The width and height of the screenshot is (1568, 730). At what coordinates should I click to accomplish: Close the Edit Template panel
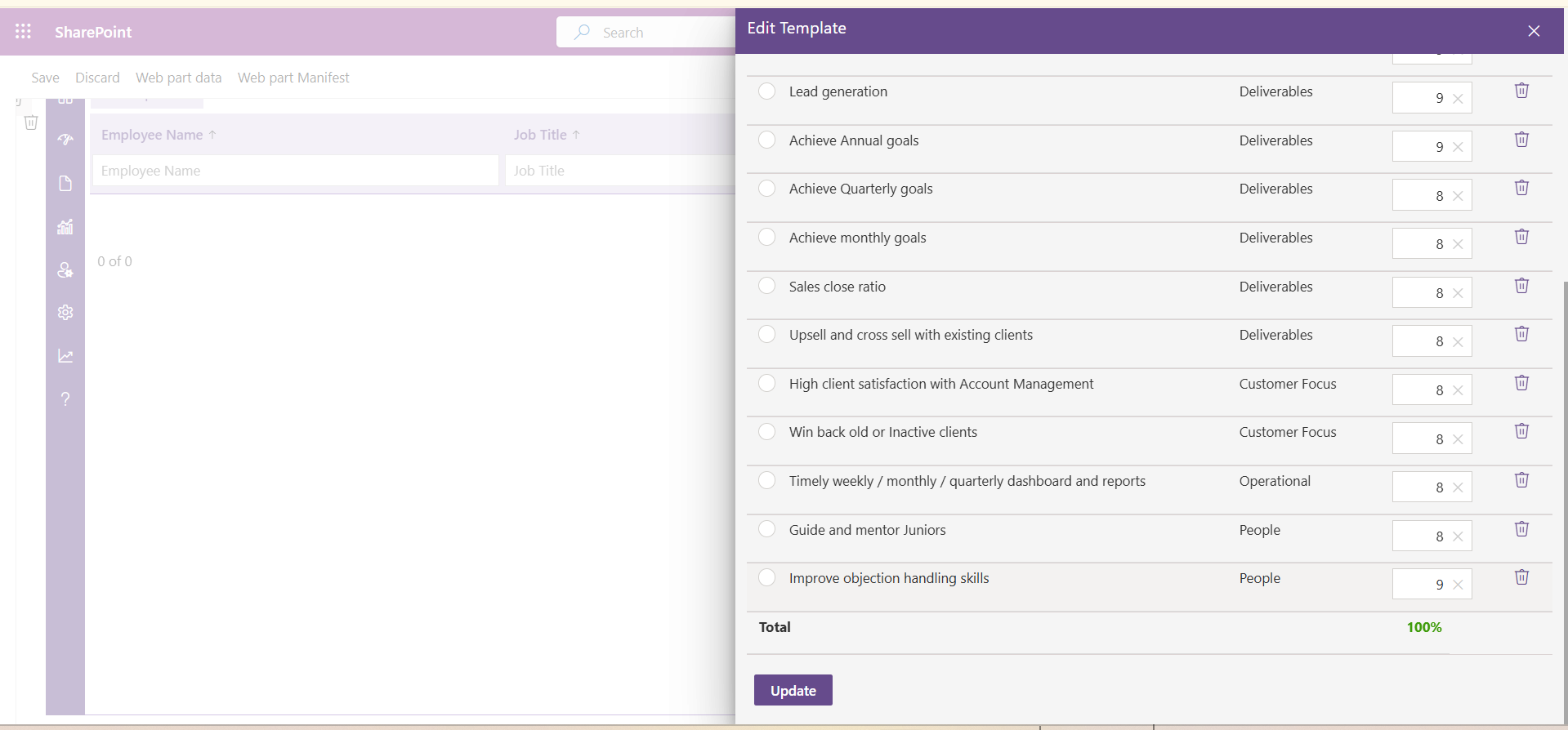1534,31
